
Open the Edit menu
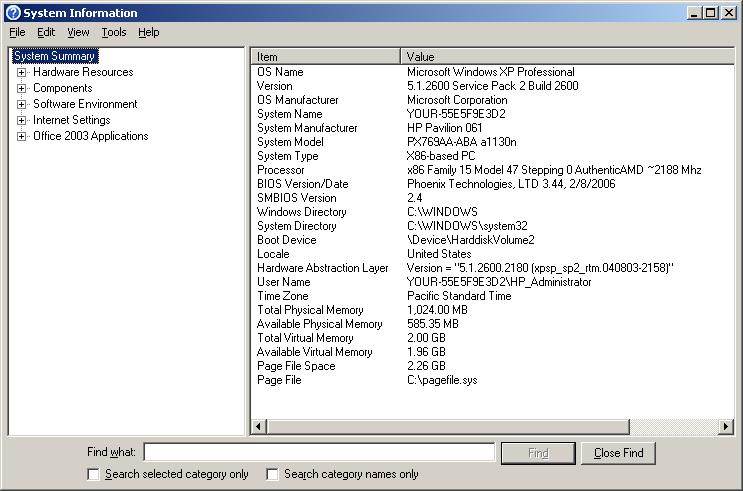[x=46, y=32]
